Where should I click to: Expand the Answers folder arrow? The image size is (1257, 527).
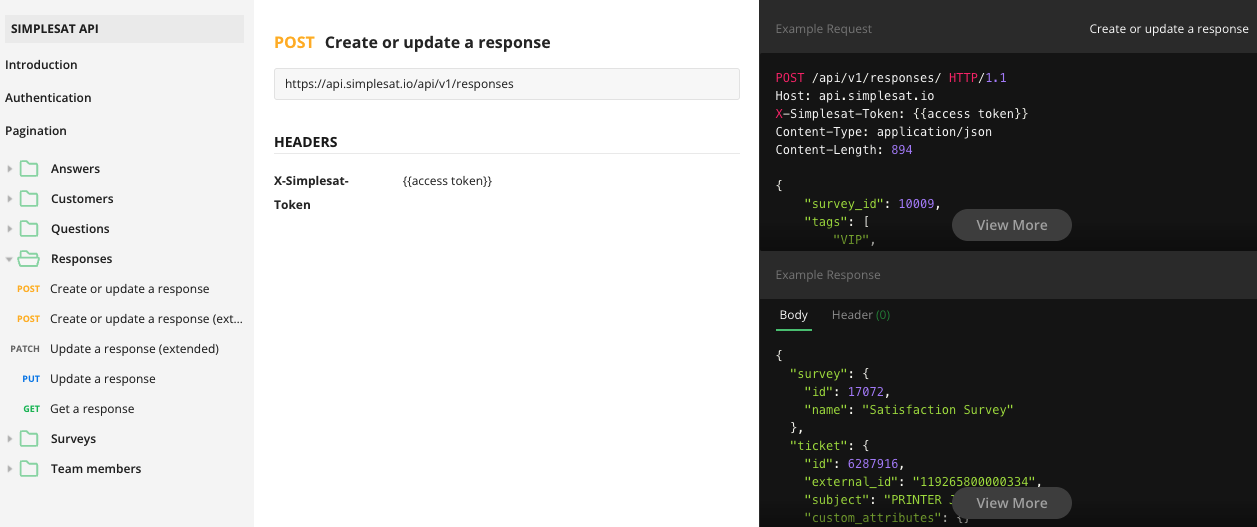point(10,169)
